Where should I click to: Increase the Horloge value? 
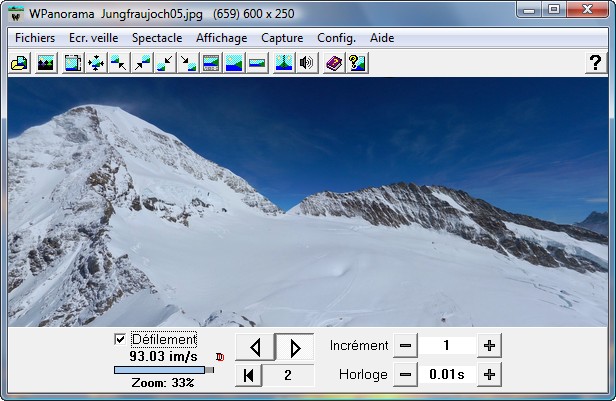(489, 375)
